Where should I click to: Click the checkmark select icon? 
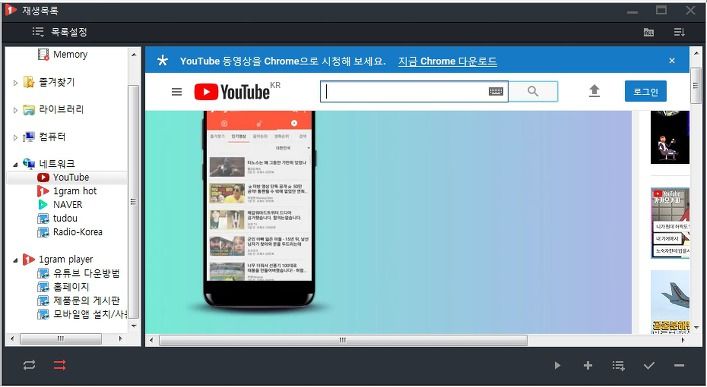click(649, 365)
